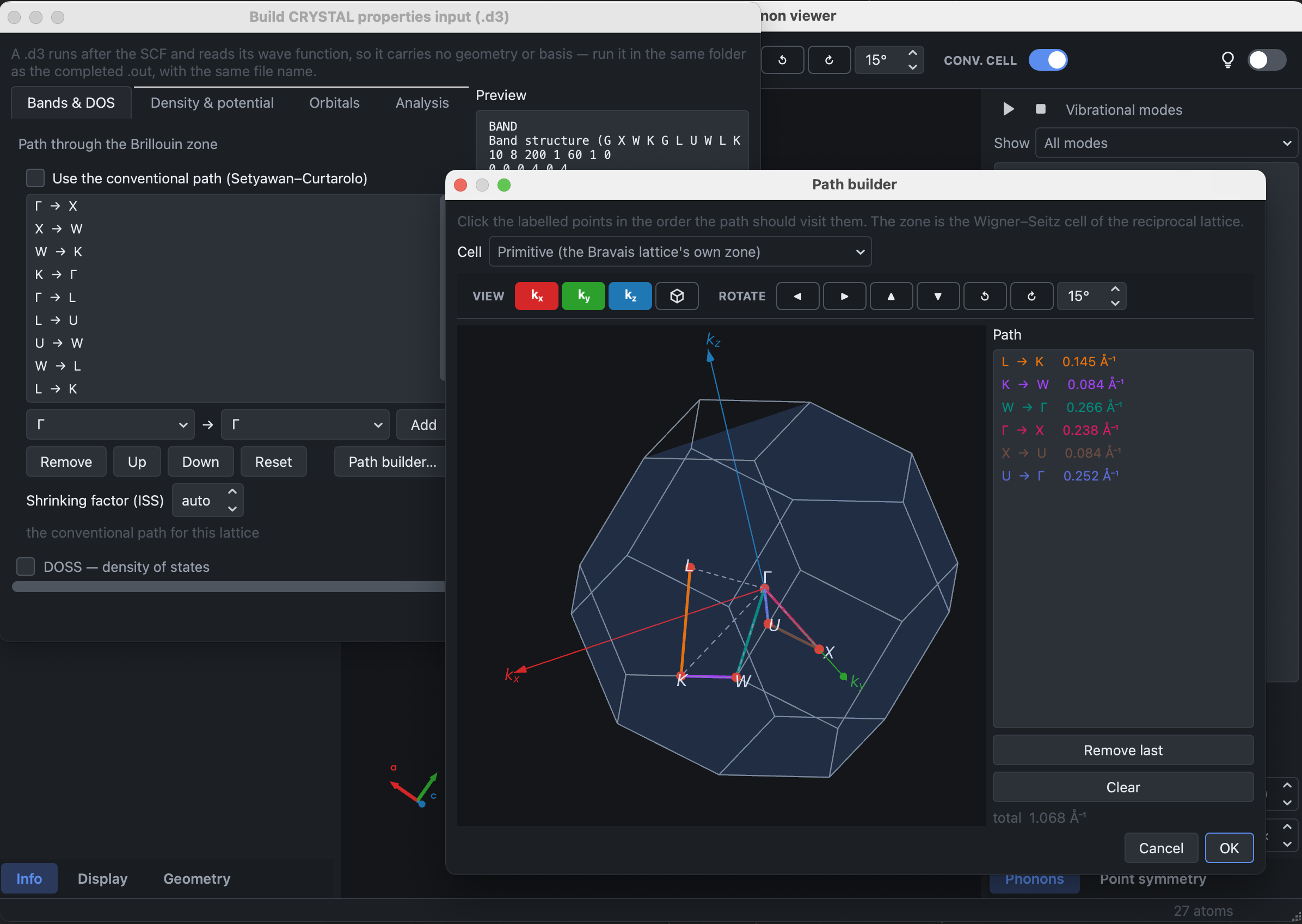Select the W → K path row
The width and height of the screenshot is (1302, 924).
tap(234, 251)
